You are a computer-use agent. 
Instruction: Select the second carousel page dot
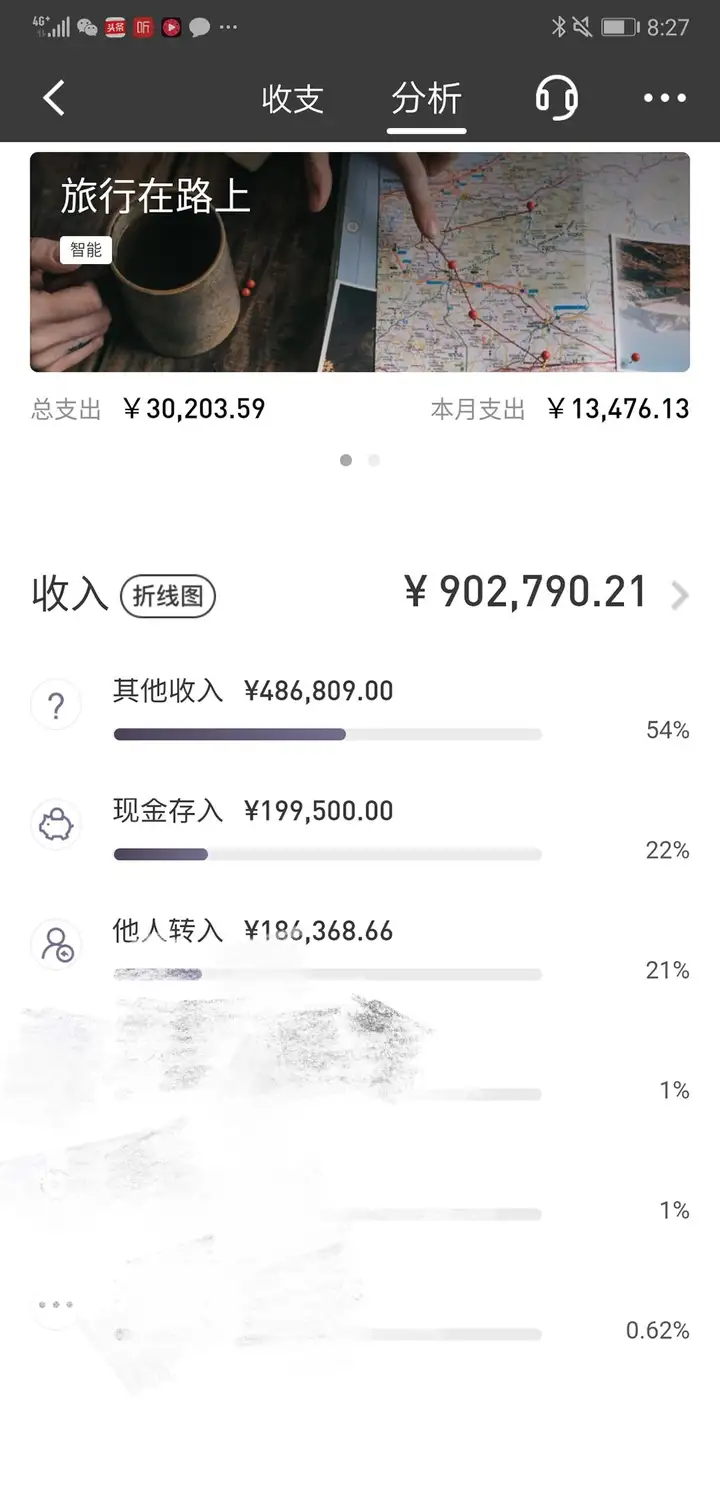point(374,461)
